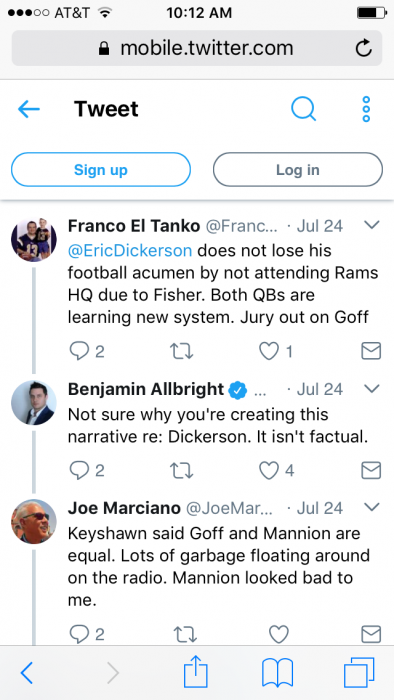Click the Log in button
The height and width of the screenshot is (700, 394).
[298, 170]
